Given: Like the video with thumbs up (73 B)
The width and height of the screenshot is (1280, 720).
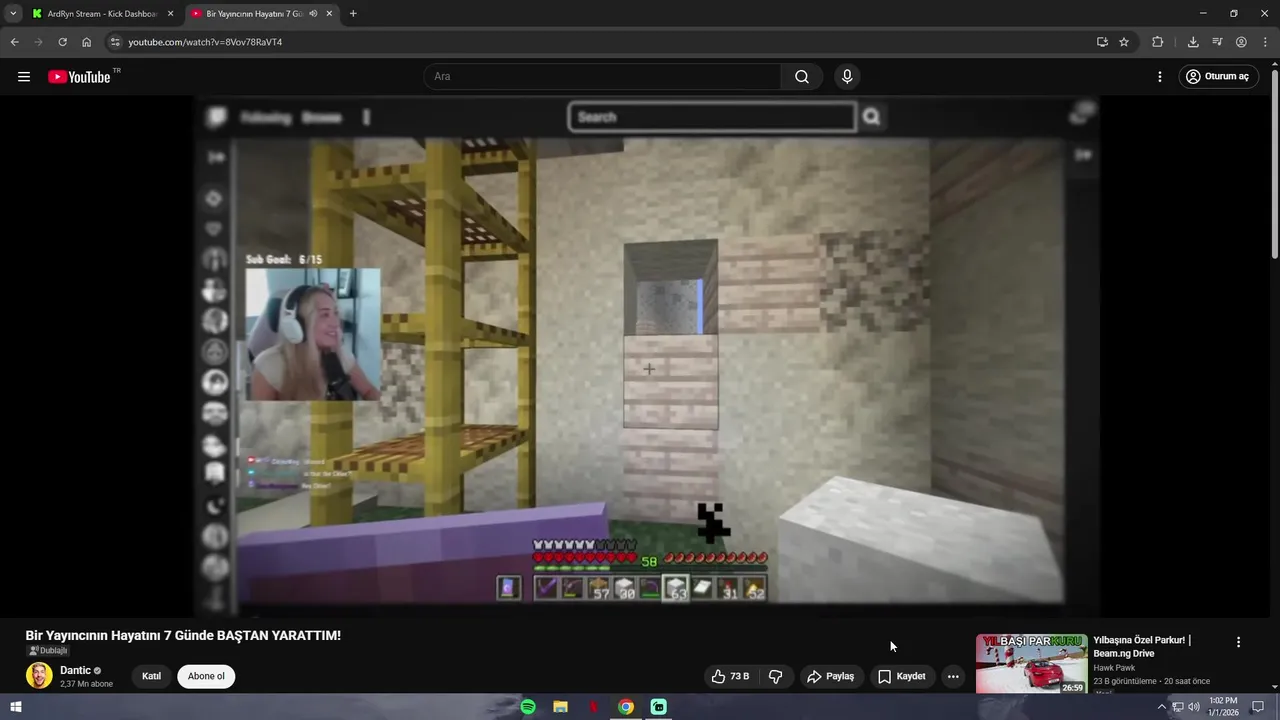Looking at the screenshot, I should (x=730, y=677).
